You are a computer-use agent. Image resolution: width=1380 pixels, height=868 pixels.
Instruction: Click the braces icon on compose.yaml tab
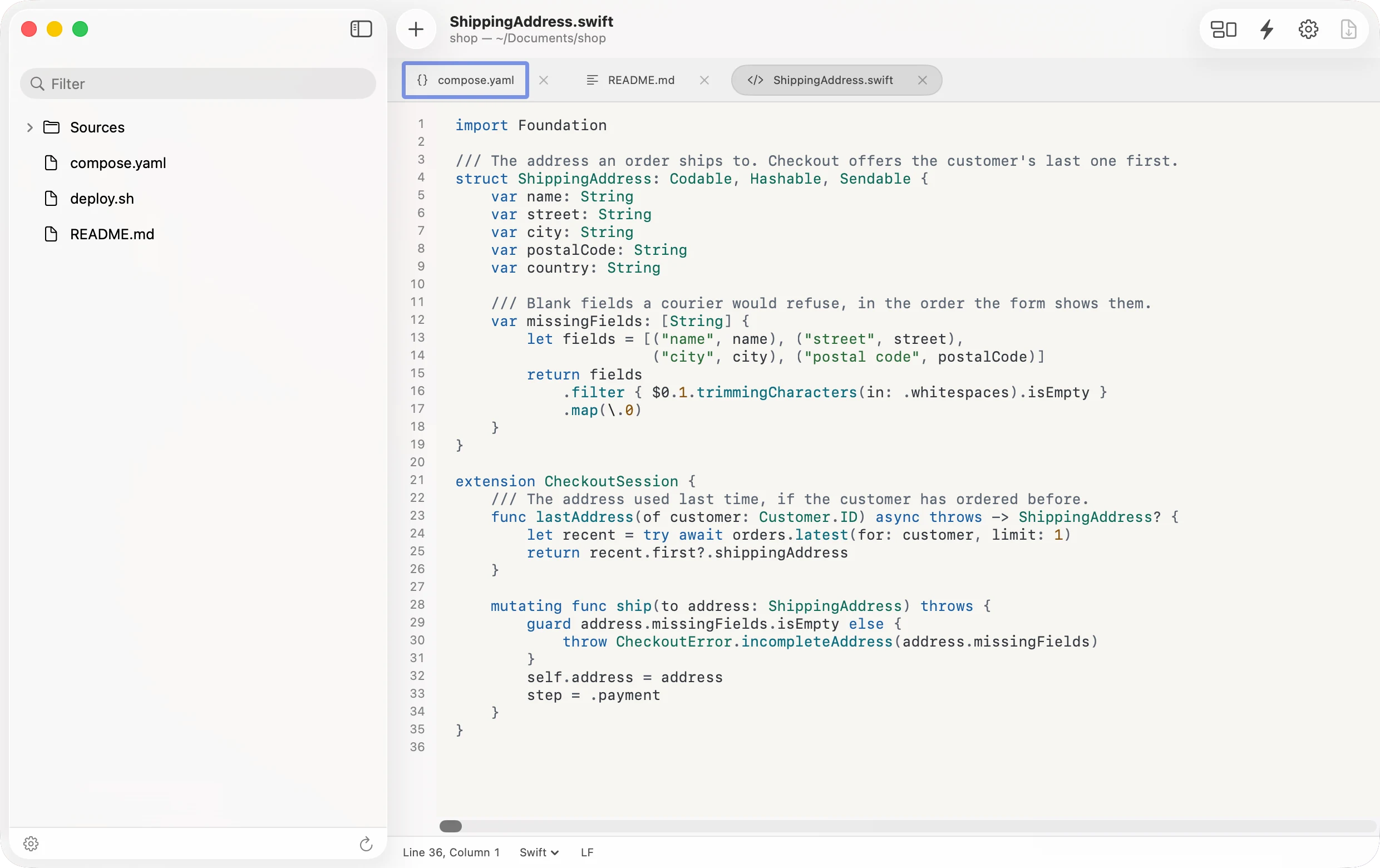coord(422,80)
